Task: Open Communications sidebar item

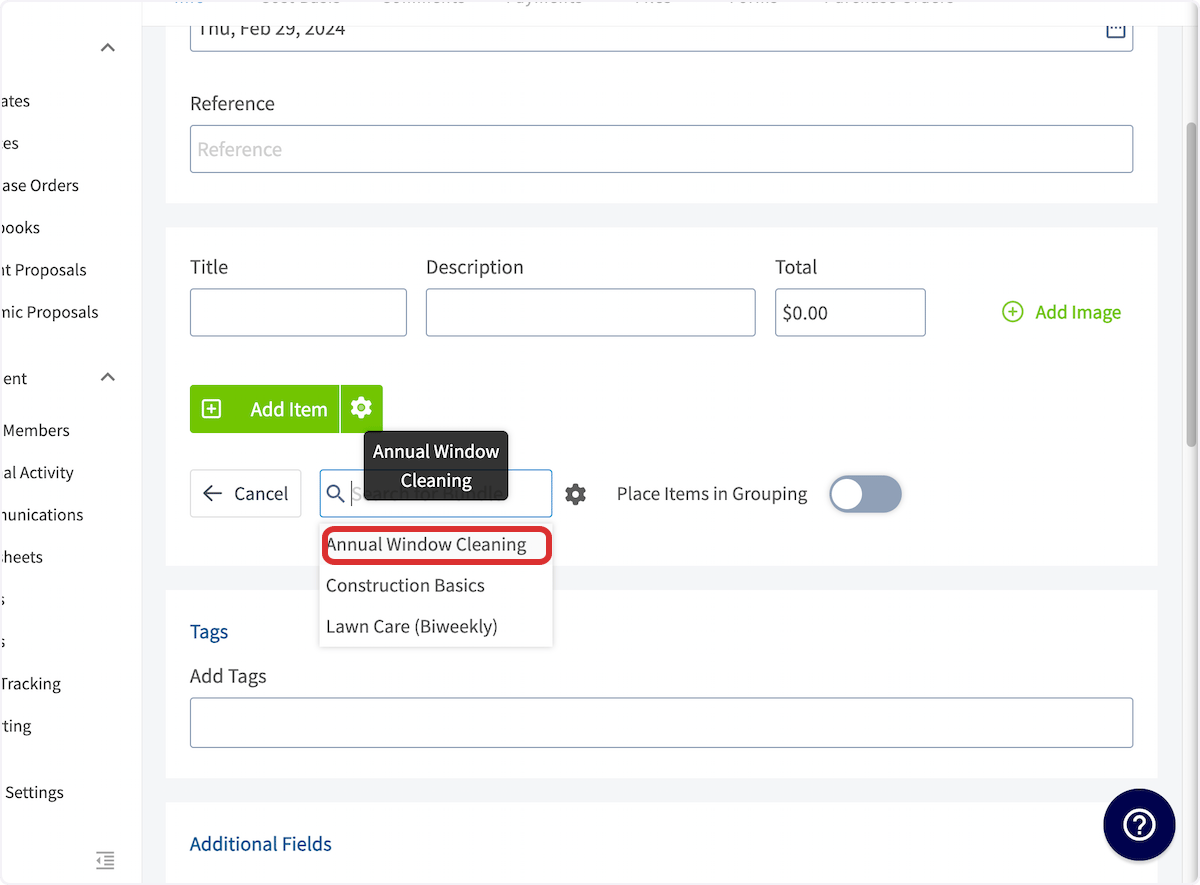Action: click(x=42, y=515)
